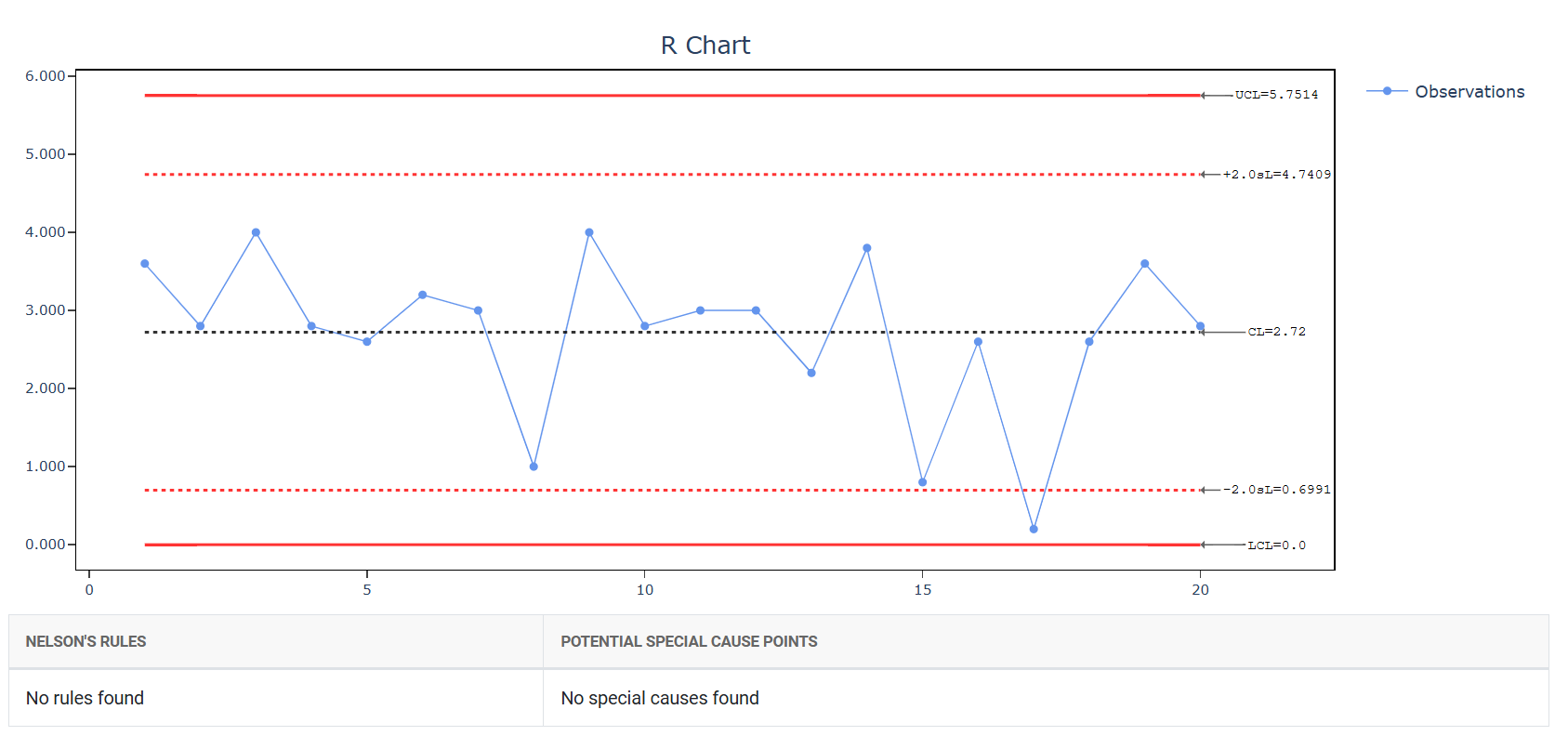The width and height of the screenshot is (1568, 749).
Task: Toggle the Observations legend entry
Action: (1469, 92)
